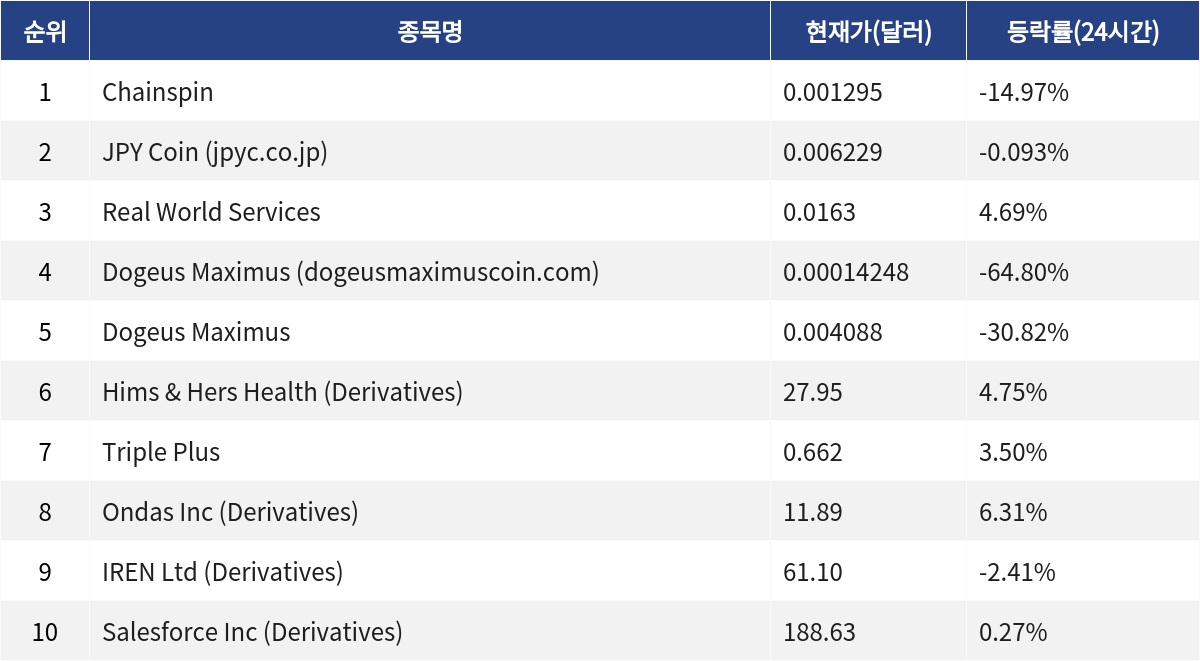Click rank number 8 in Ondas Inc row

pos(45,512)
